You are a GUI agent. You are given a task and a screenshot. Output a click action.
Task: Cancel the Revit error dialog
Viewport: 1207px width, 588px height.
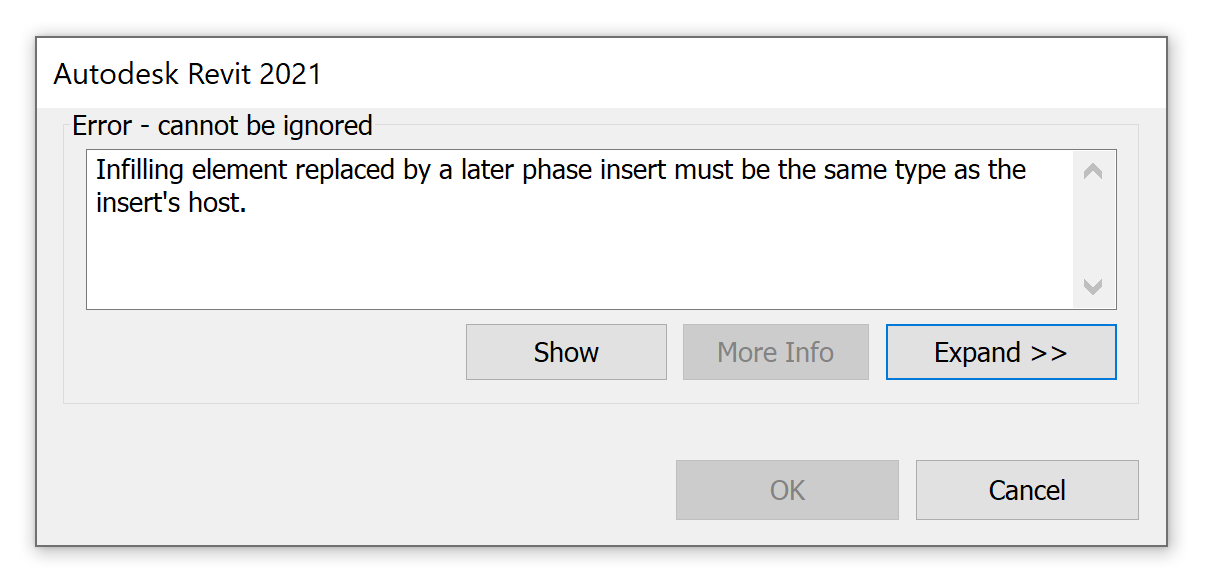pyautogui.click(x=1027, y=490)
